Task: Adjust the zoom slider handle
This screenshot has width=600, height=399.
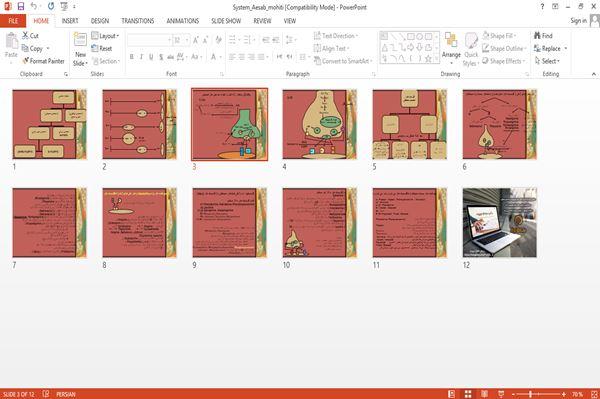Action: click(530, 394)
